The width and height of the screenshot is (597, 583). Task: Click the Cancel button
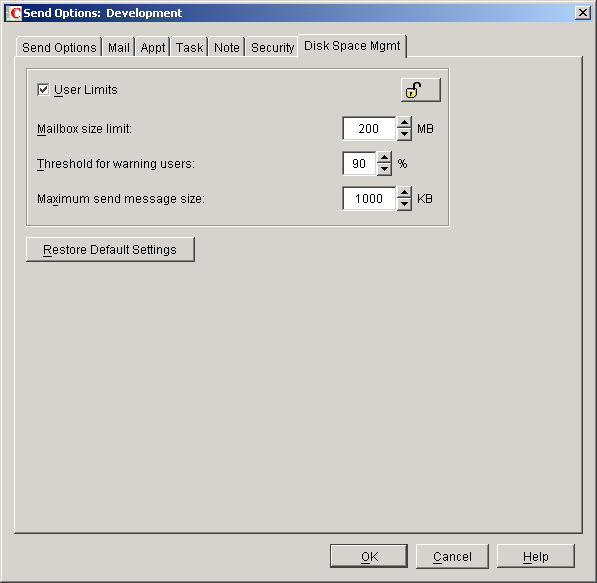pyautogui.click(x=452, y=557)
